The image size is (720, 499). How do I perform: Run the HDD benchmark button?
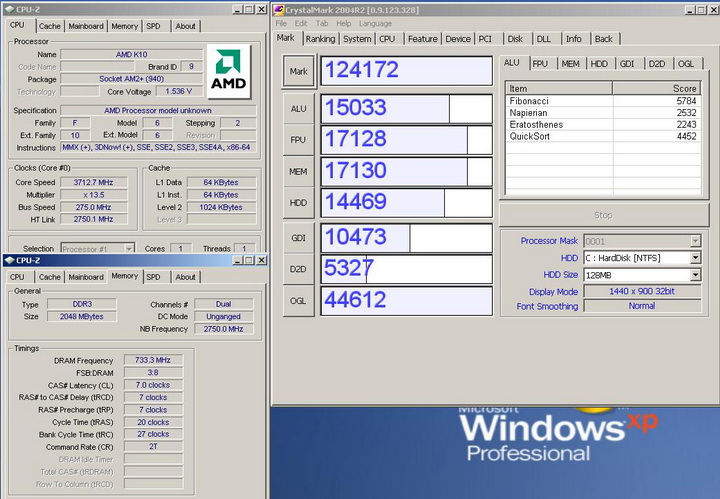coord(298,202)
